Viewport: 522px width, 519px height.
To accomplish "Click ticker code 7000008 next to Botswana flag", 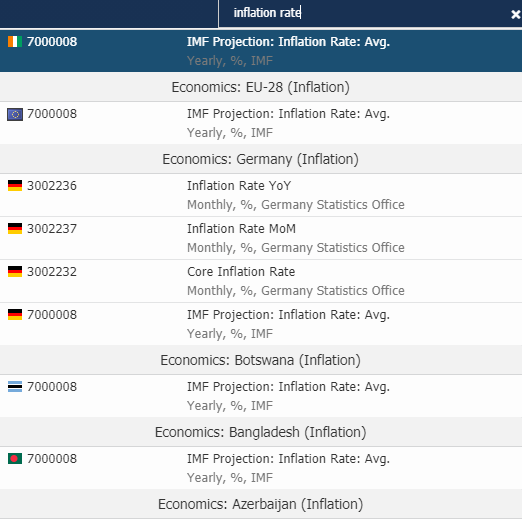I will [52, 387].
